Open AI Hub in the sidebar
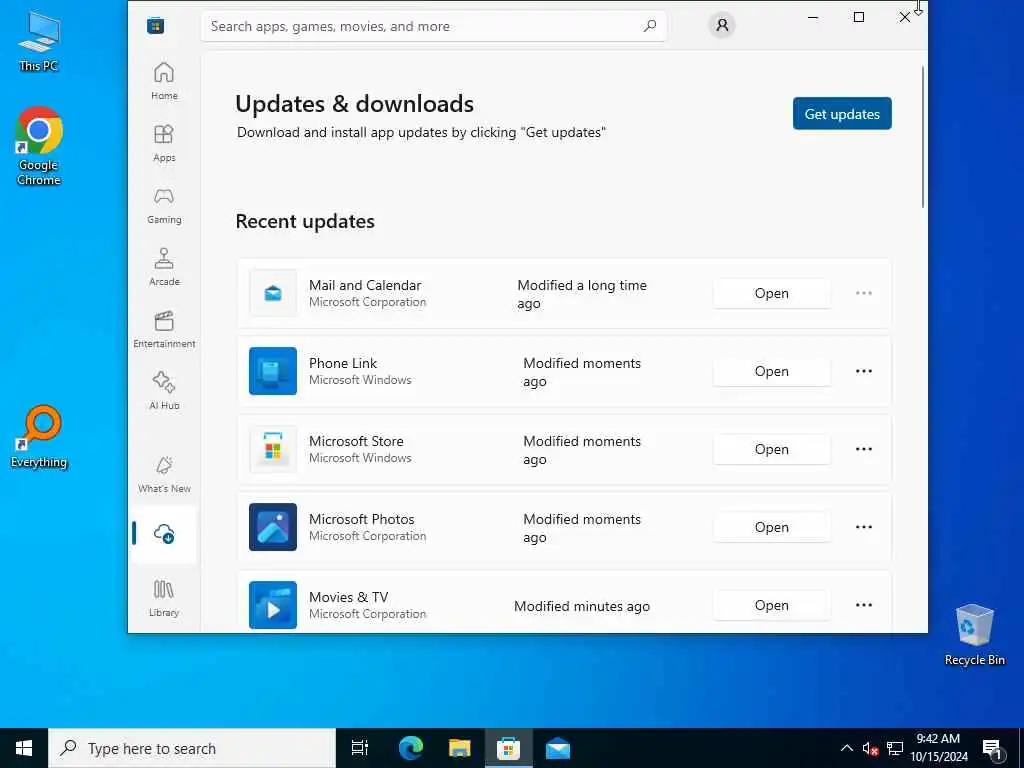The height and width of the screenshot is (768, 1024). pos(164,391)
